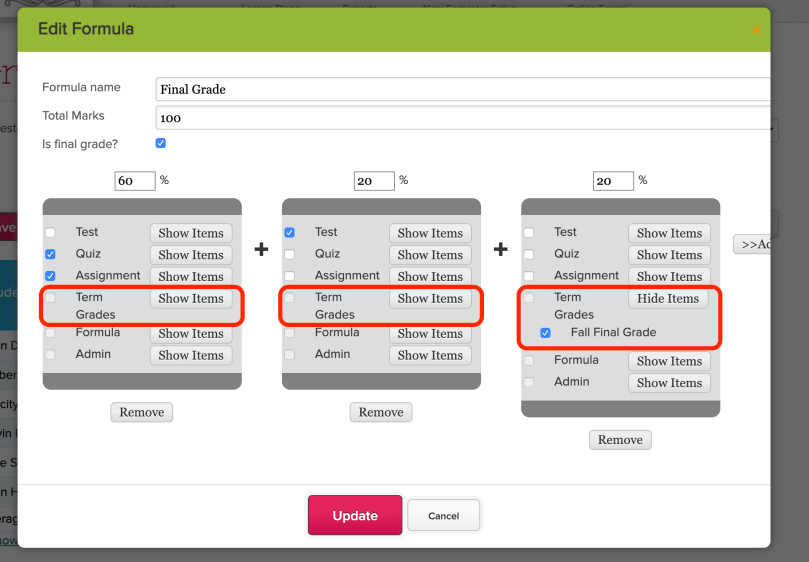Remove the first 60% formula group
Viewport: 809px width, 562px height.
click(x=141, y=412)
